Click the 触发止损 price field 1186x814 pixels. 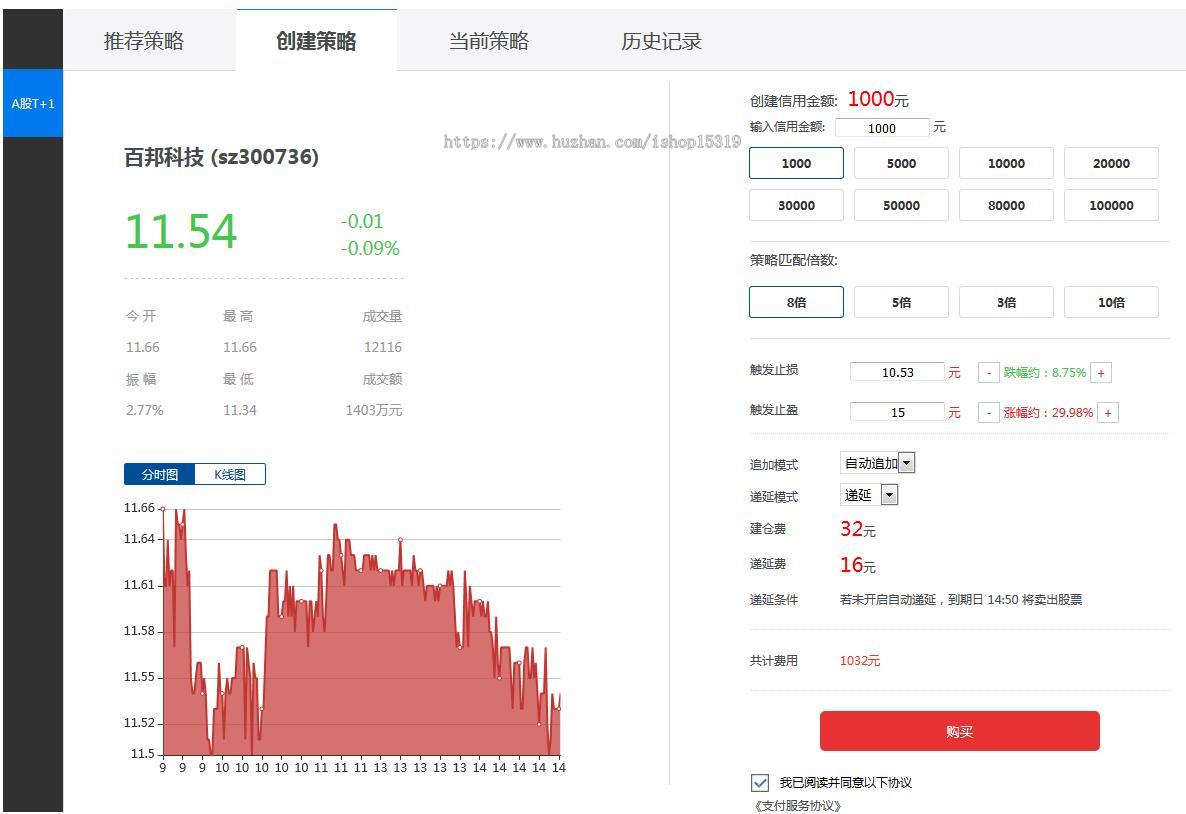897,371
